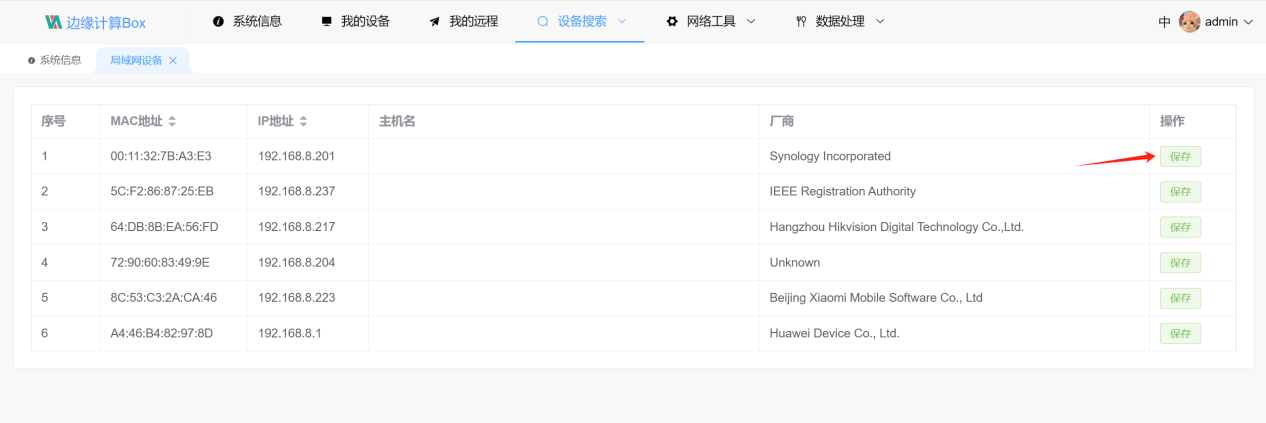Open the 我的设备 menu item
The image size is (1266, 423).
pyautogui.click(x=356, y=21)
